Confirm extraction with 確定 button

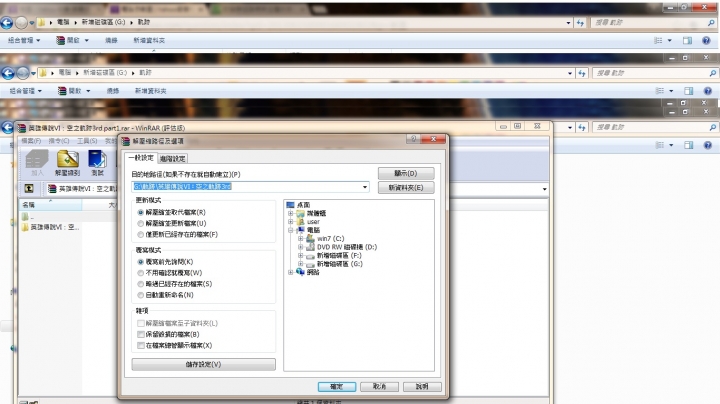point(337,387)
